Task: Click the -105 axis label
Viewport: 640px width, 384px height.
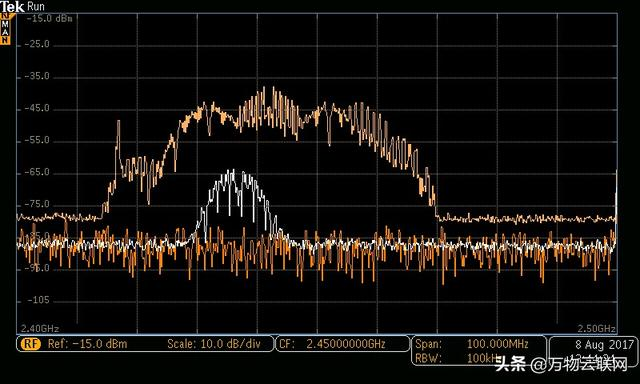Action: click(x=38, y=300)
